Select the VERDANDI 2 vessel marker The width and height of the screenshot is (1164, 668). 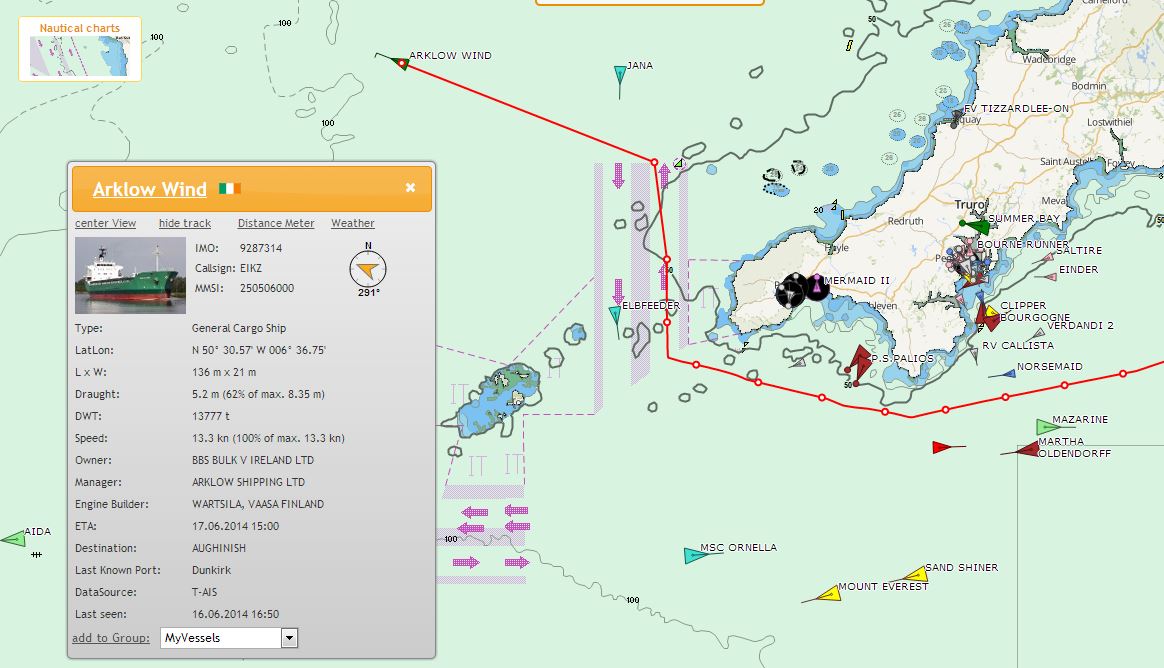(1038, 333)
